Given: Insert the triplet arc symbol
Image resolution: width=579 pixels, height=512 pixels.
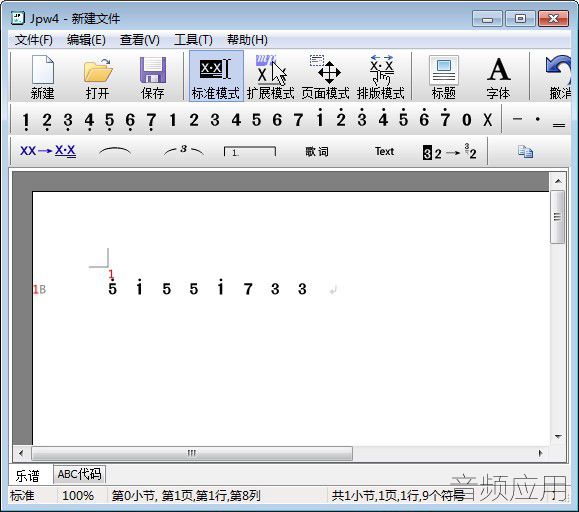Looking at the screenshot, I should pos(184,151).
